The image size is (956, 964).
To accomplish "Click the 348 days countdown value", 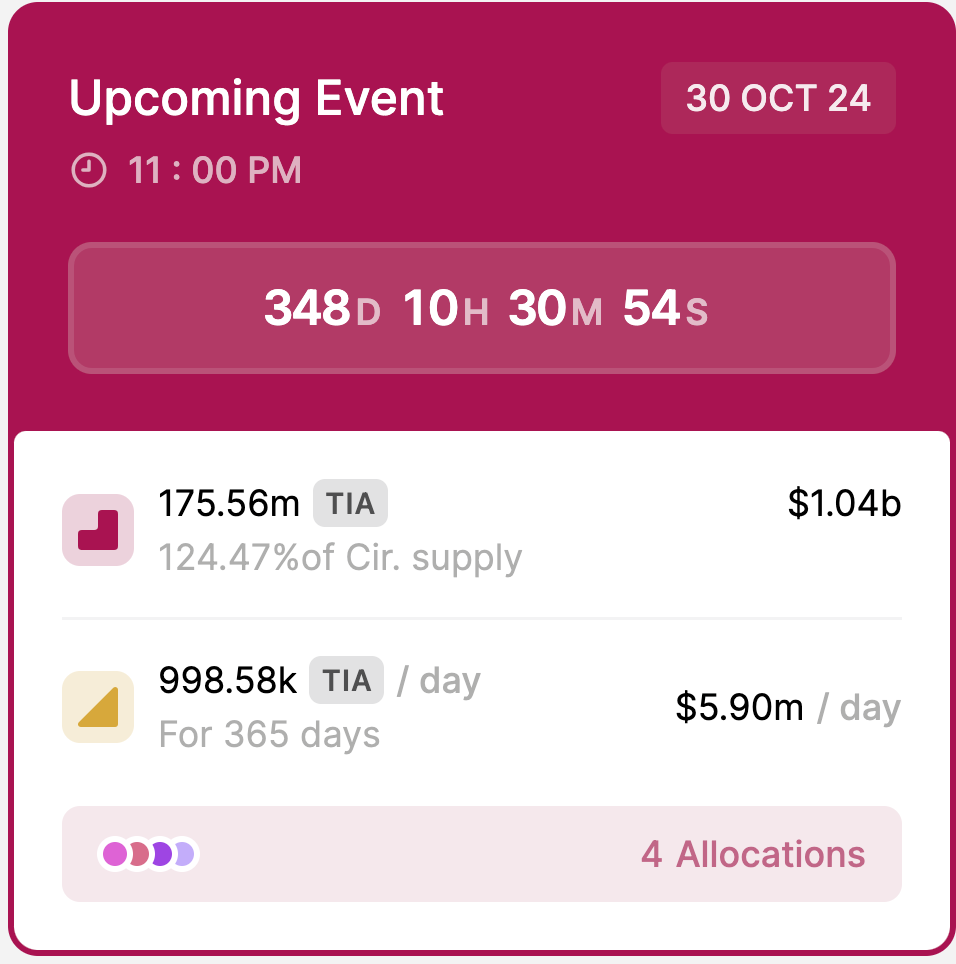I will tap(307, 309).
